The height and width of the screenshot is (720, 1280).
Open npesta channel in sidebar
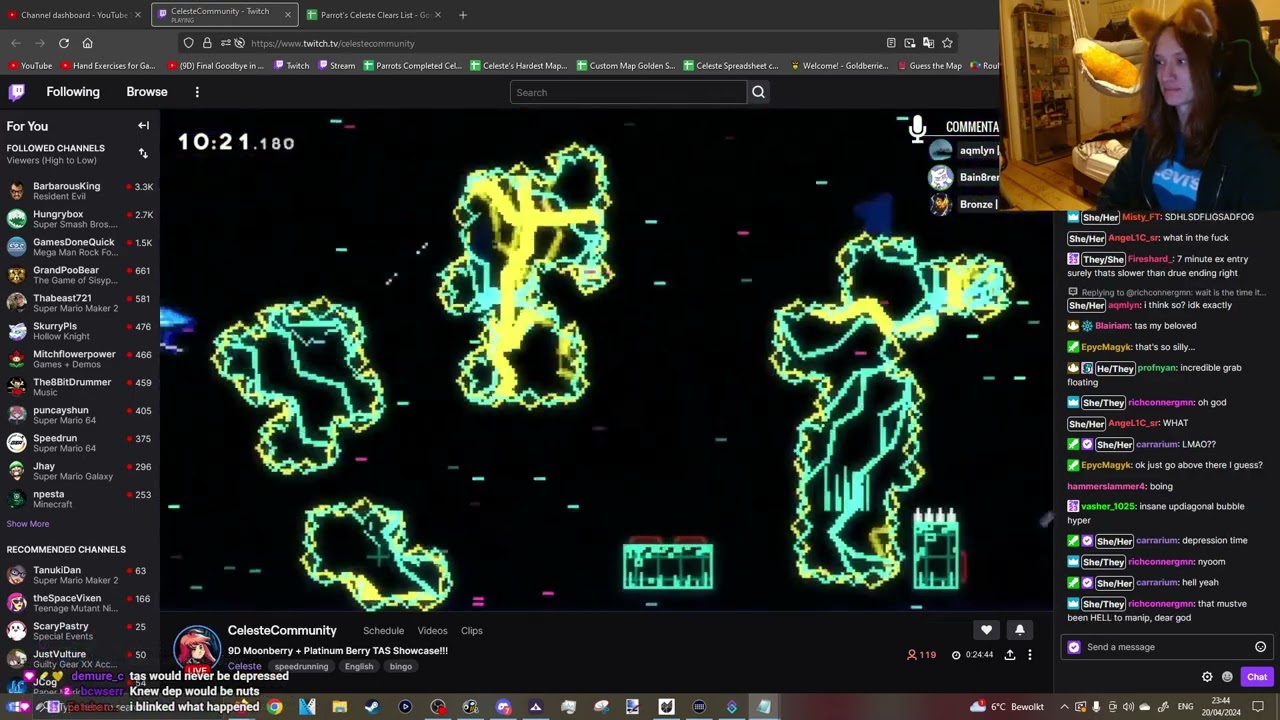80,498
